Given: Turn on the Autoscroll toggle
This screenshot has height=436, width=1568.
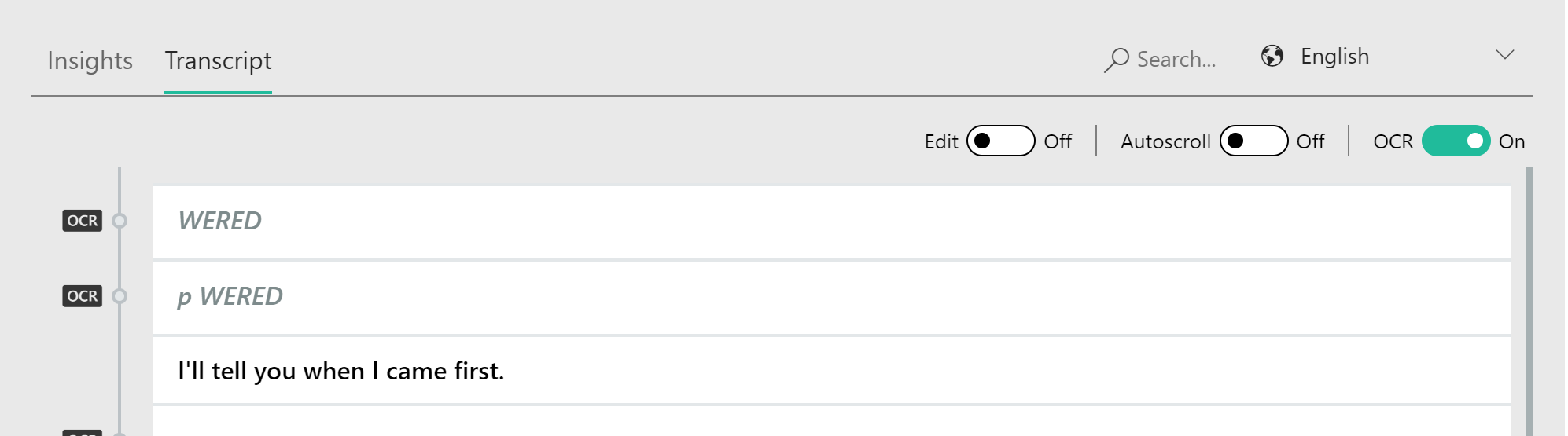Looking at the screenshot, I should [1253, 141].
